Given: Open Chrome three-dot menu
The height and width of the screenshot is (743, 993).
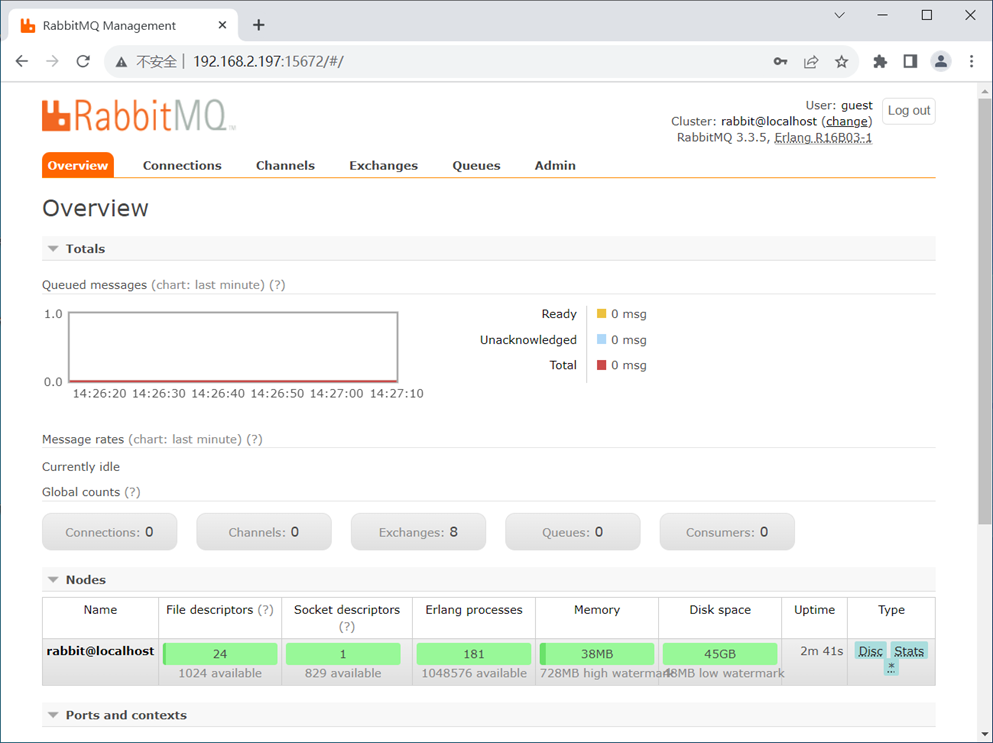Looking at the screenshot, I should tap(971, 61).
